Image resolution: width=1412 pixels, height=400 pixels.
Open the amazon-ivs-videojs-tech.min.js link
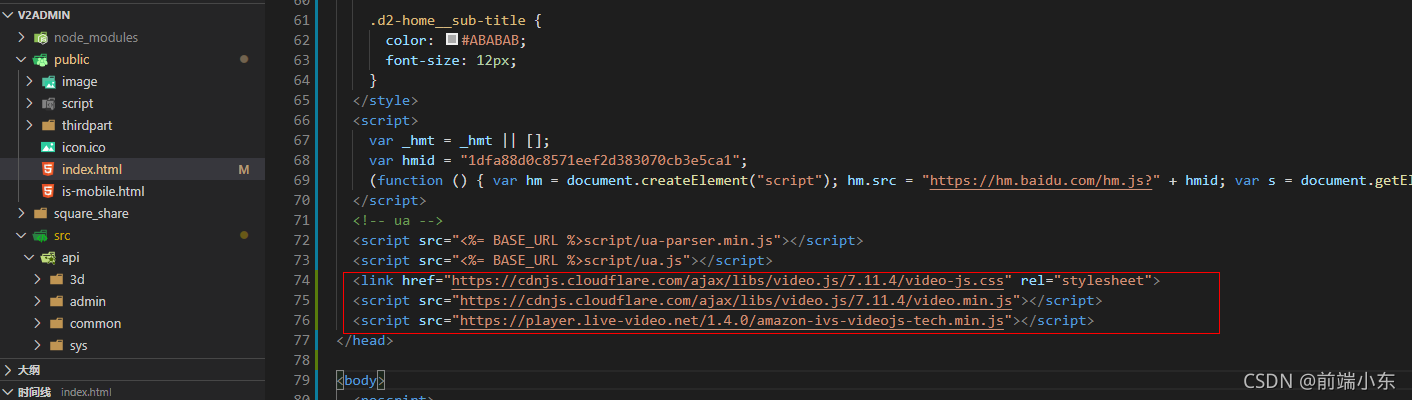pyautogui.click(x=733, y=321)
